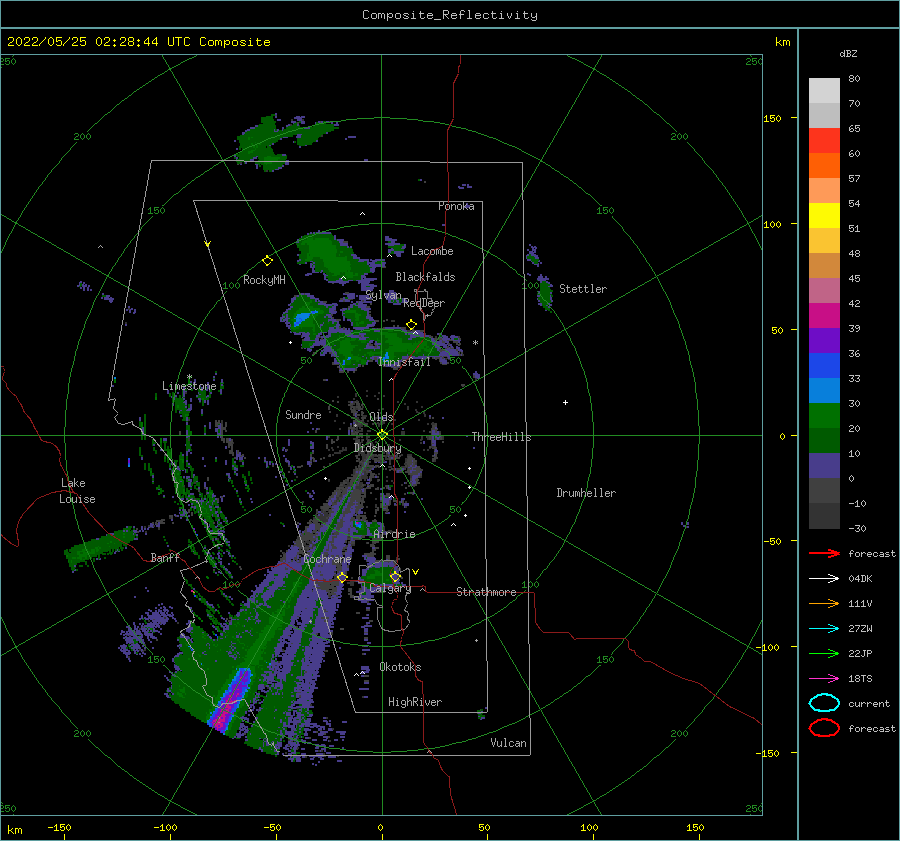Click the green 22JP arrow legend icon
Screen dimensions: 900x841
pos(824,653)
